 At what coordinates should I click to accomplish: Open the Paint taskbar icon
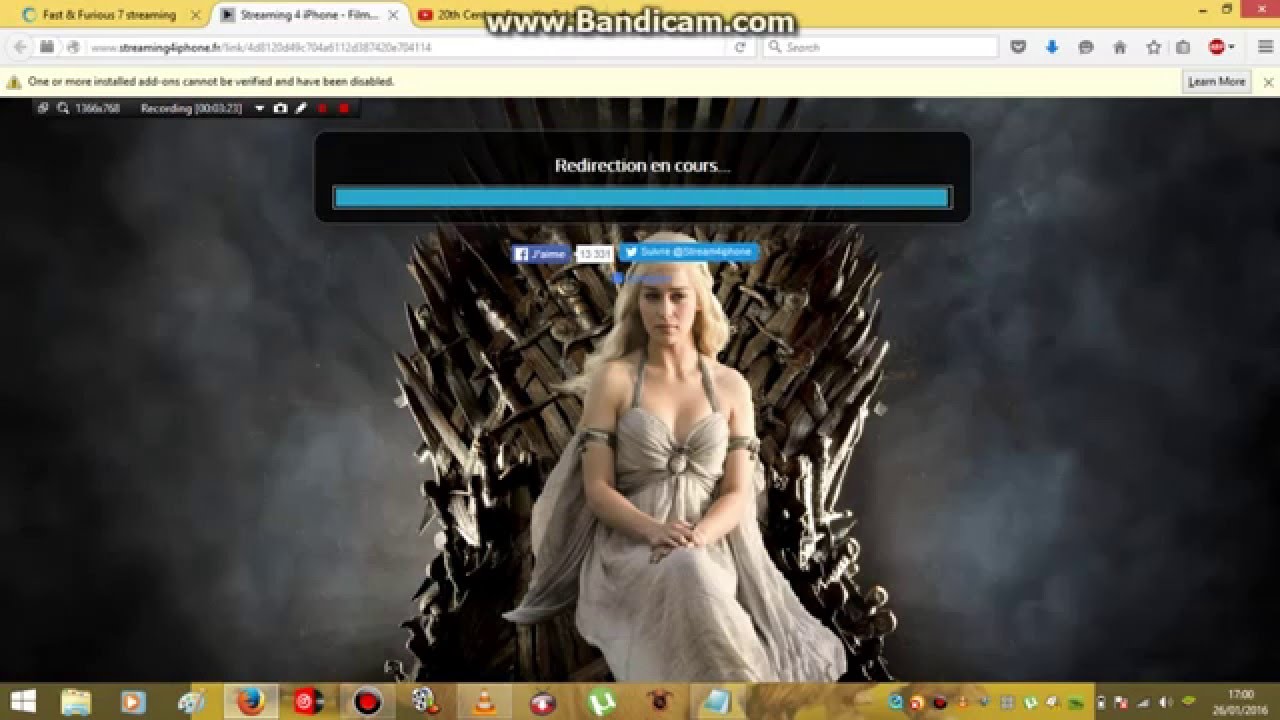(x=191, y=702)
